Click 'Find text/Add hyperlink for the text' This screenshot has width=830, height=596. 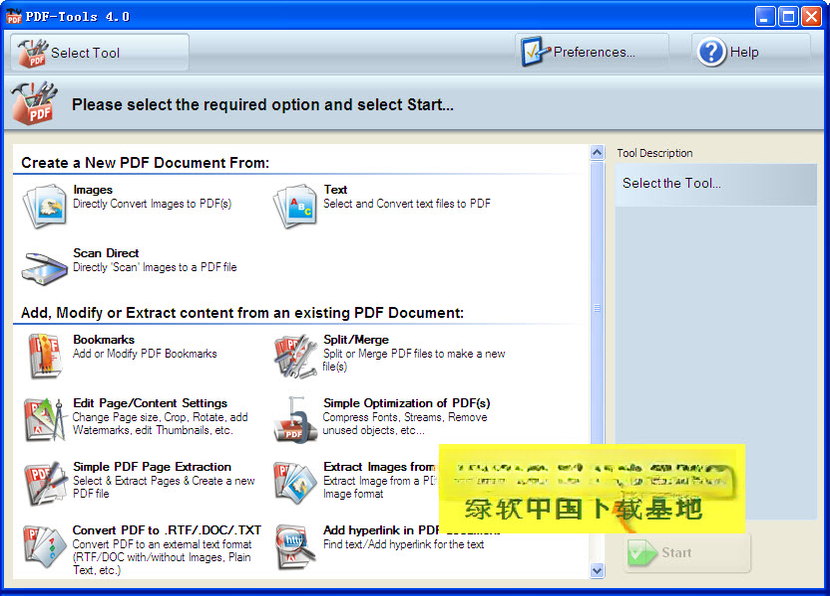coord(403,544)
